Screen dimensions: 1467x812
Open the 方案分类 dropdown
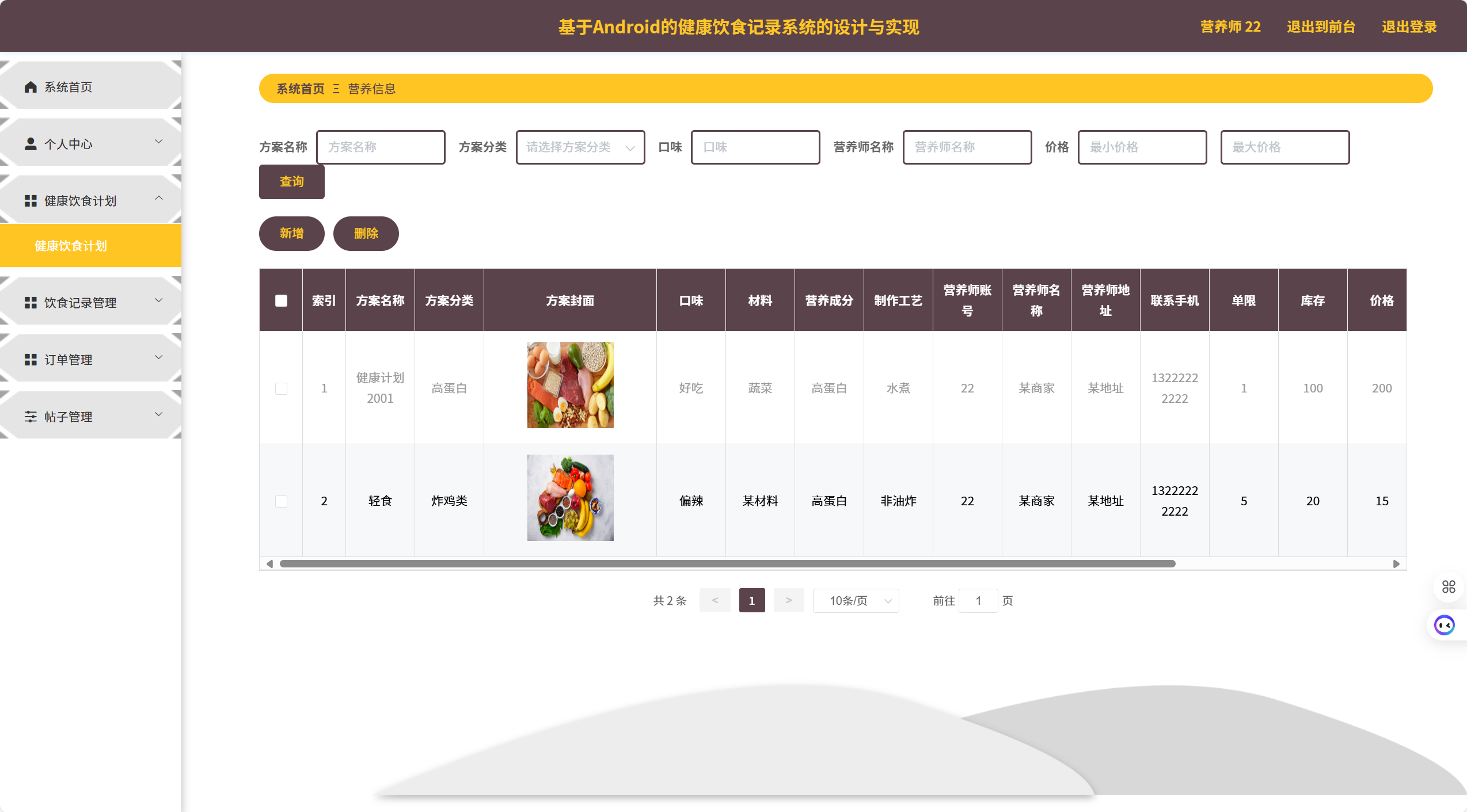[580, 147]
